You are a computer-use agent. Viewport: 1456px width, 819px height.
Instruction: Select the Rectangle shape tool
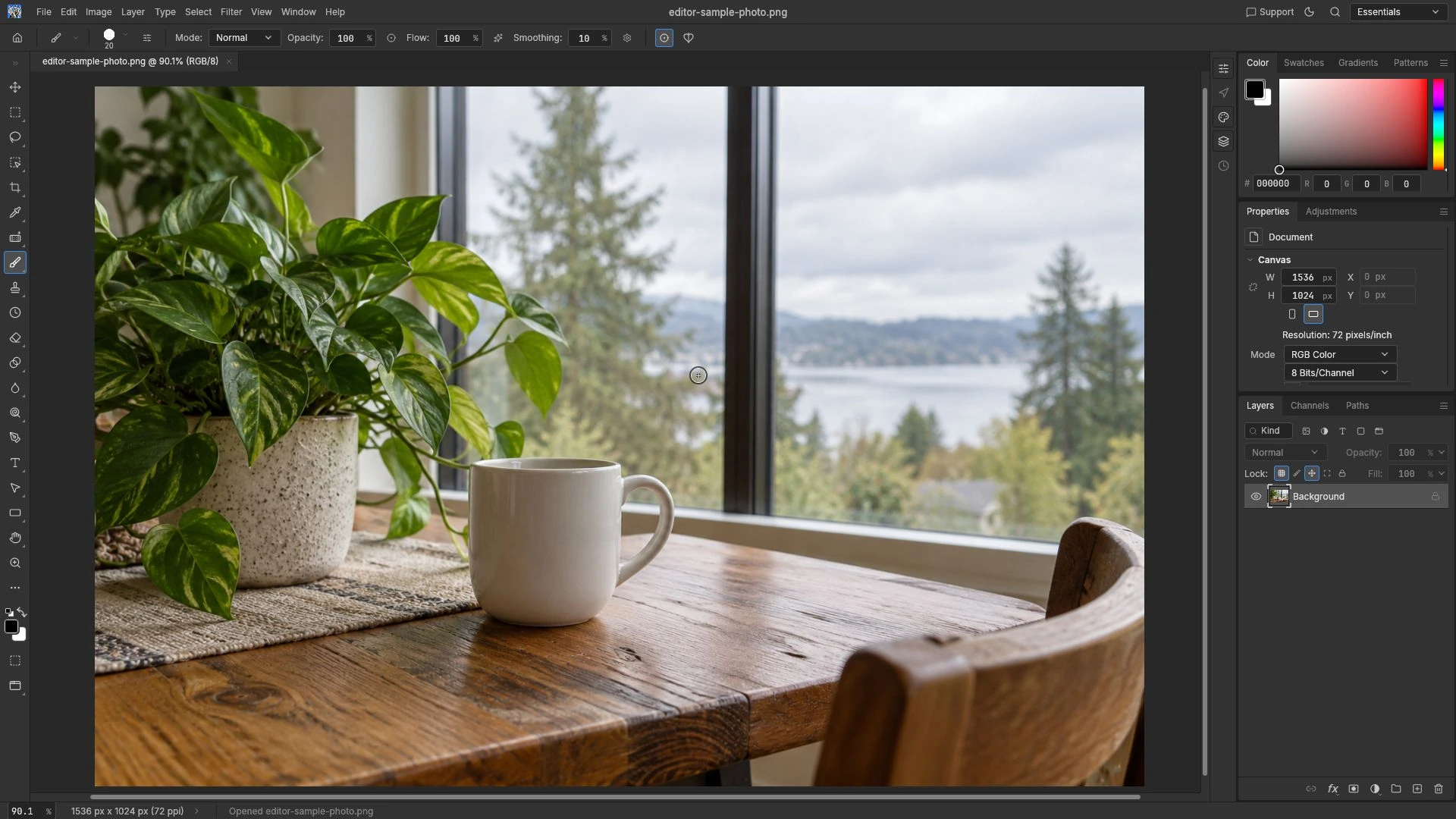coord(15,513)
